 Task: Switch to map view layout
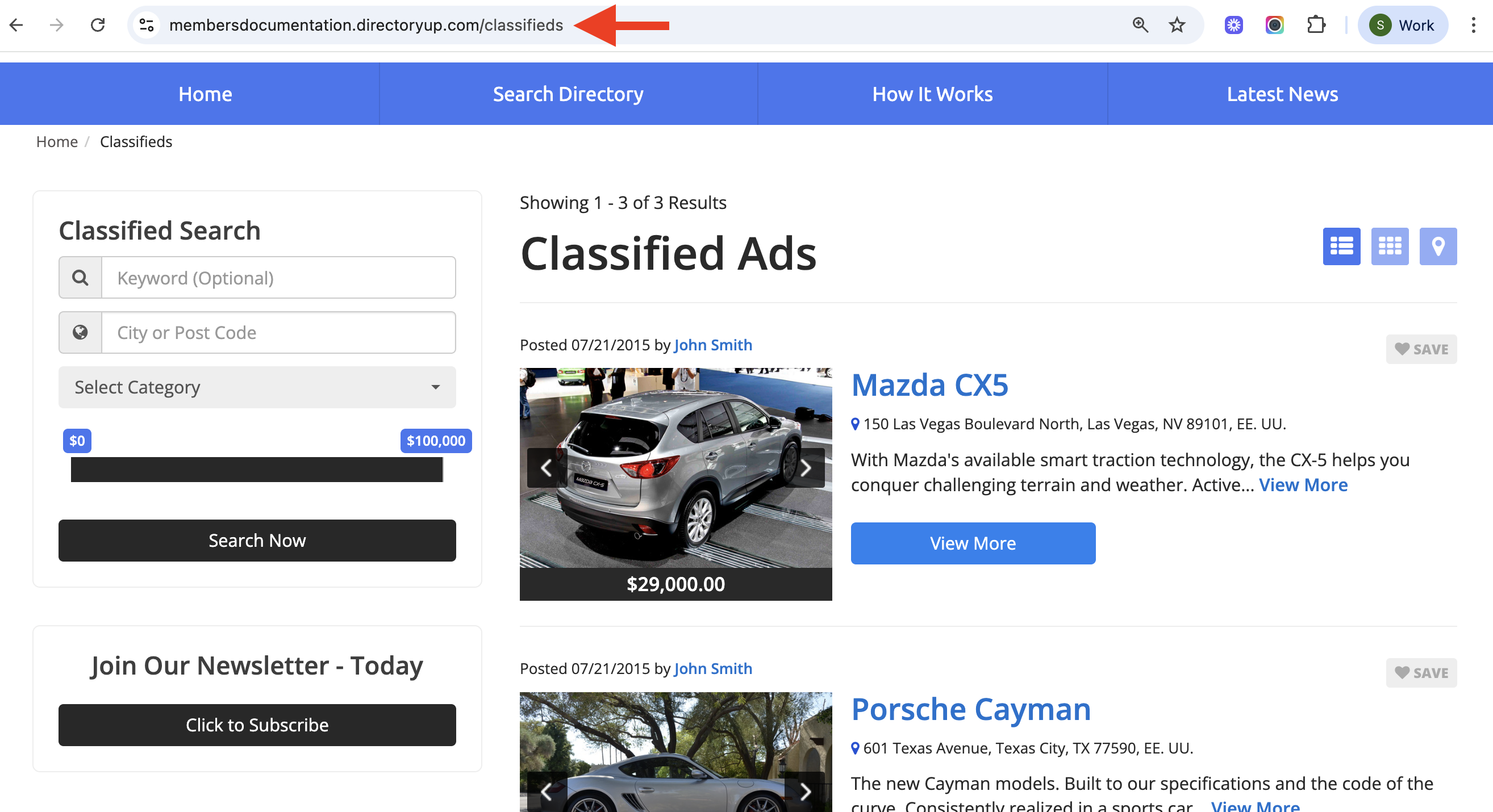click(1437, 246)
